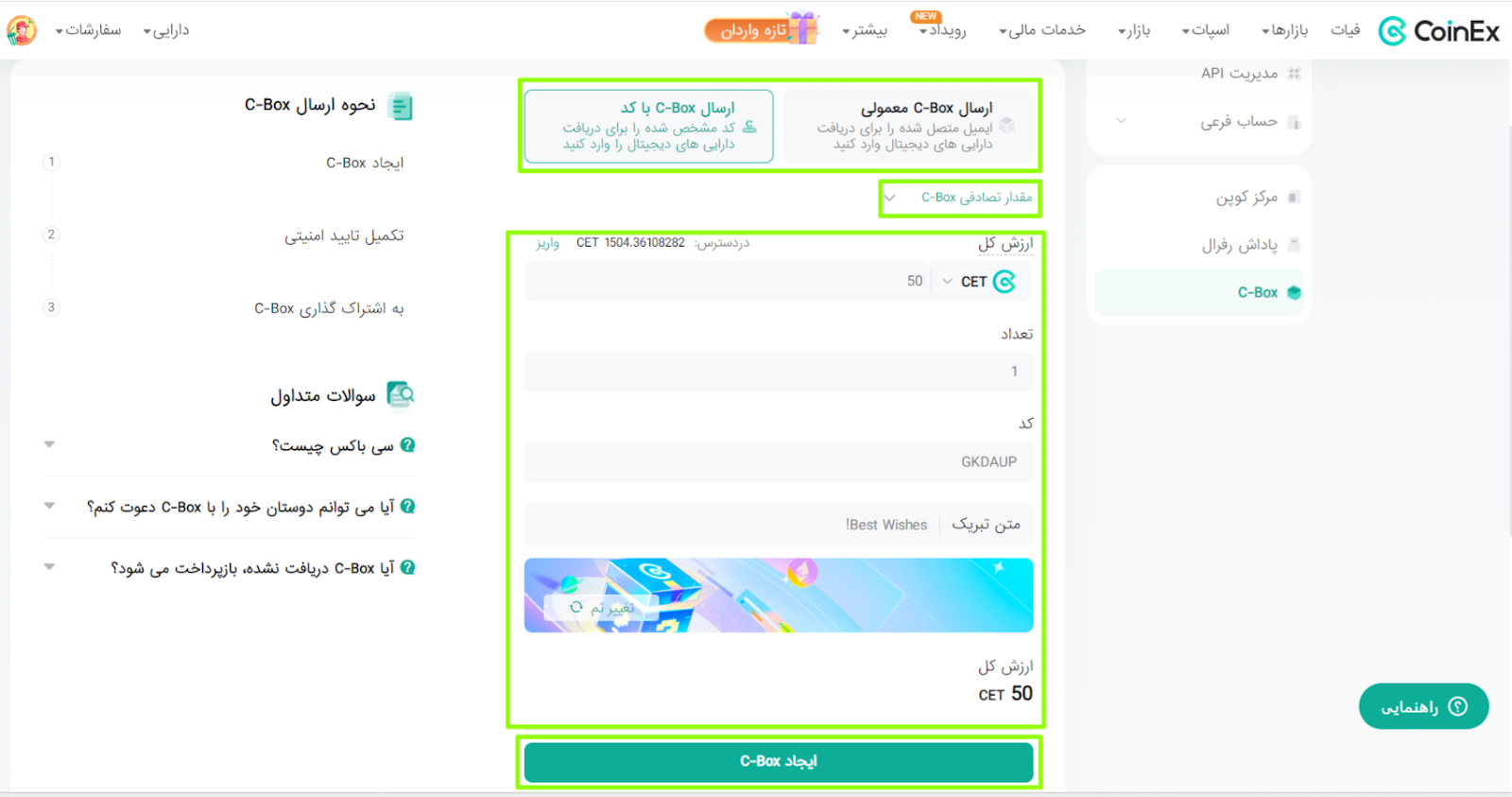This screenshot has width=1512, height=797.
Task: Open the مقدار تصادفی C-Box dropdown
Action: point(960,198)
